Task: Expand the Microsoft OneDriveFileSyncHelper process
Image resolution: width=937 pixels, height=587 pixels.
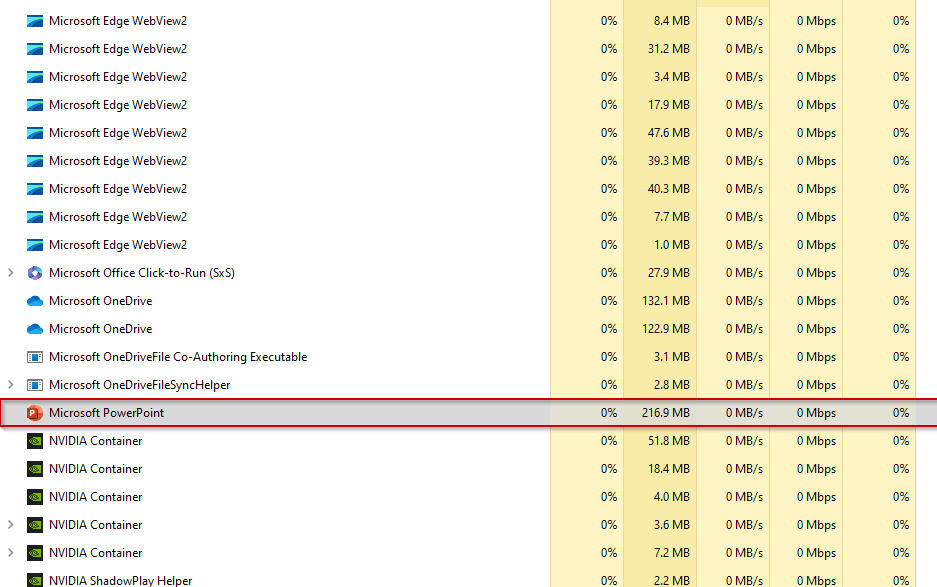Action: (x=11, y=384)
